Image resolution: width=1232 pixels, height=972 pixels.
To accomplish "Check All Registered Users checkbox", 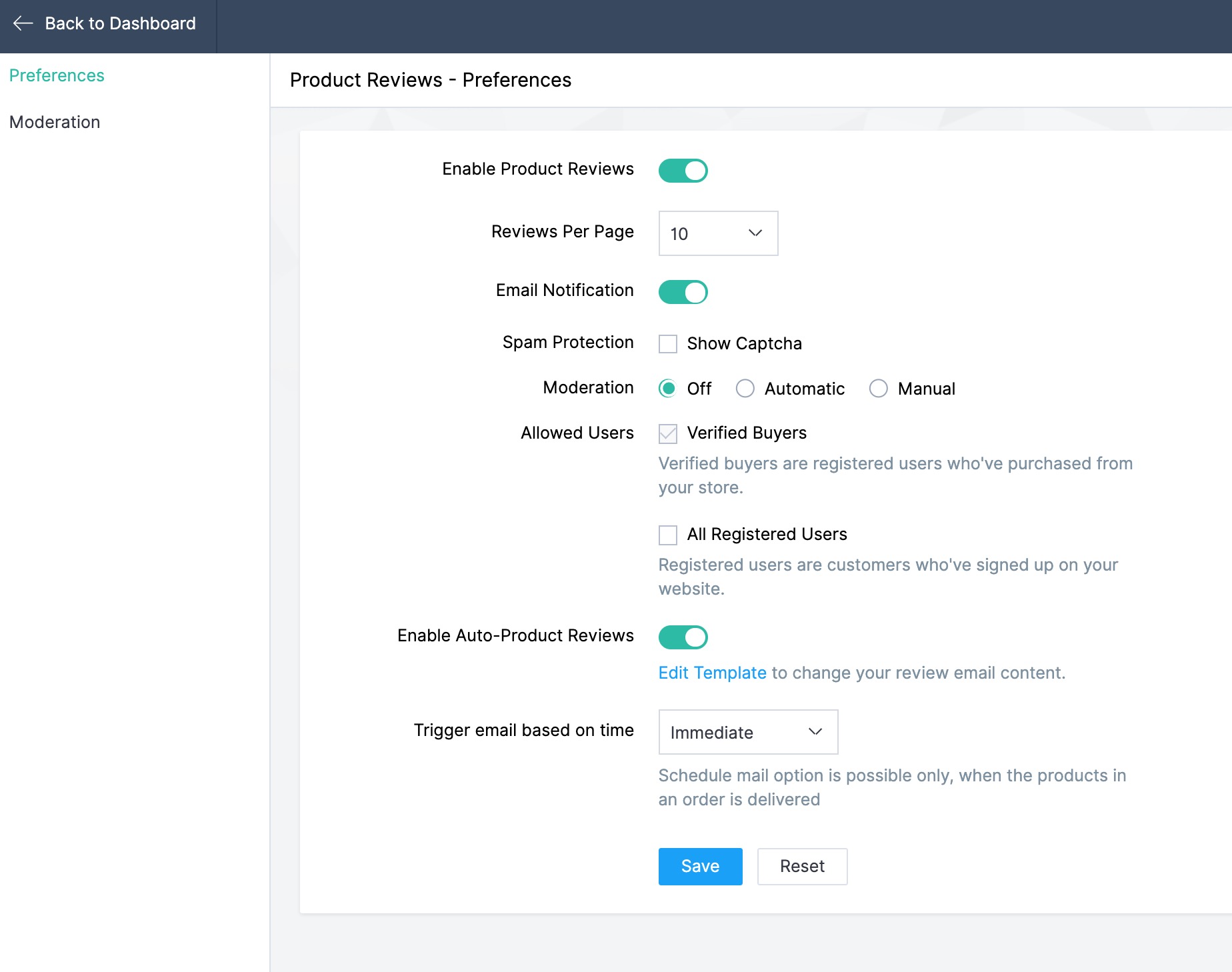I will point(668,535).
